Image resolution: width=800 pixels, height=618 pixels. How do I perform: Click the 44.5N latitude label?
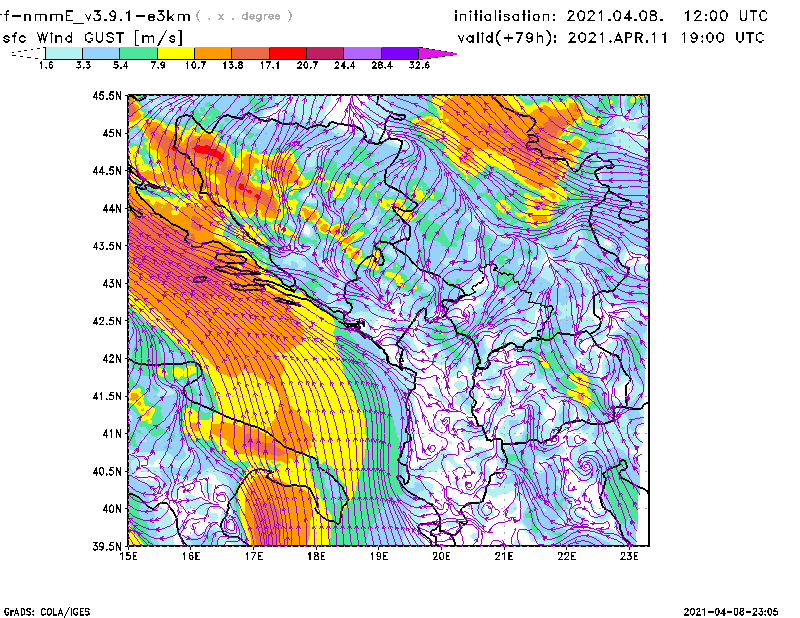coord(107,170)
